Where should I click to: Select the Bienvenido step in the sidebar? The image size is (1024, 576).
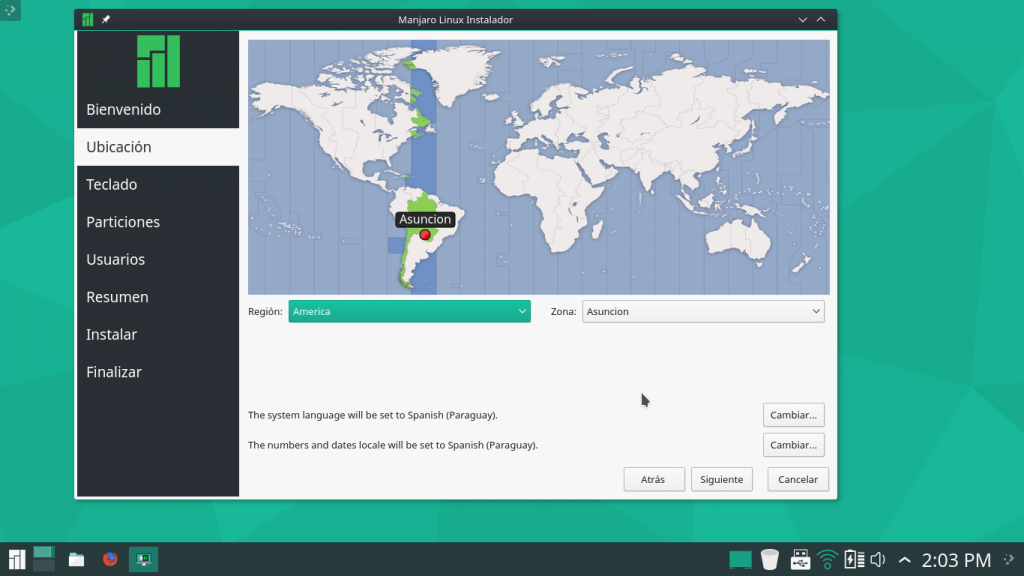(157, 109)
